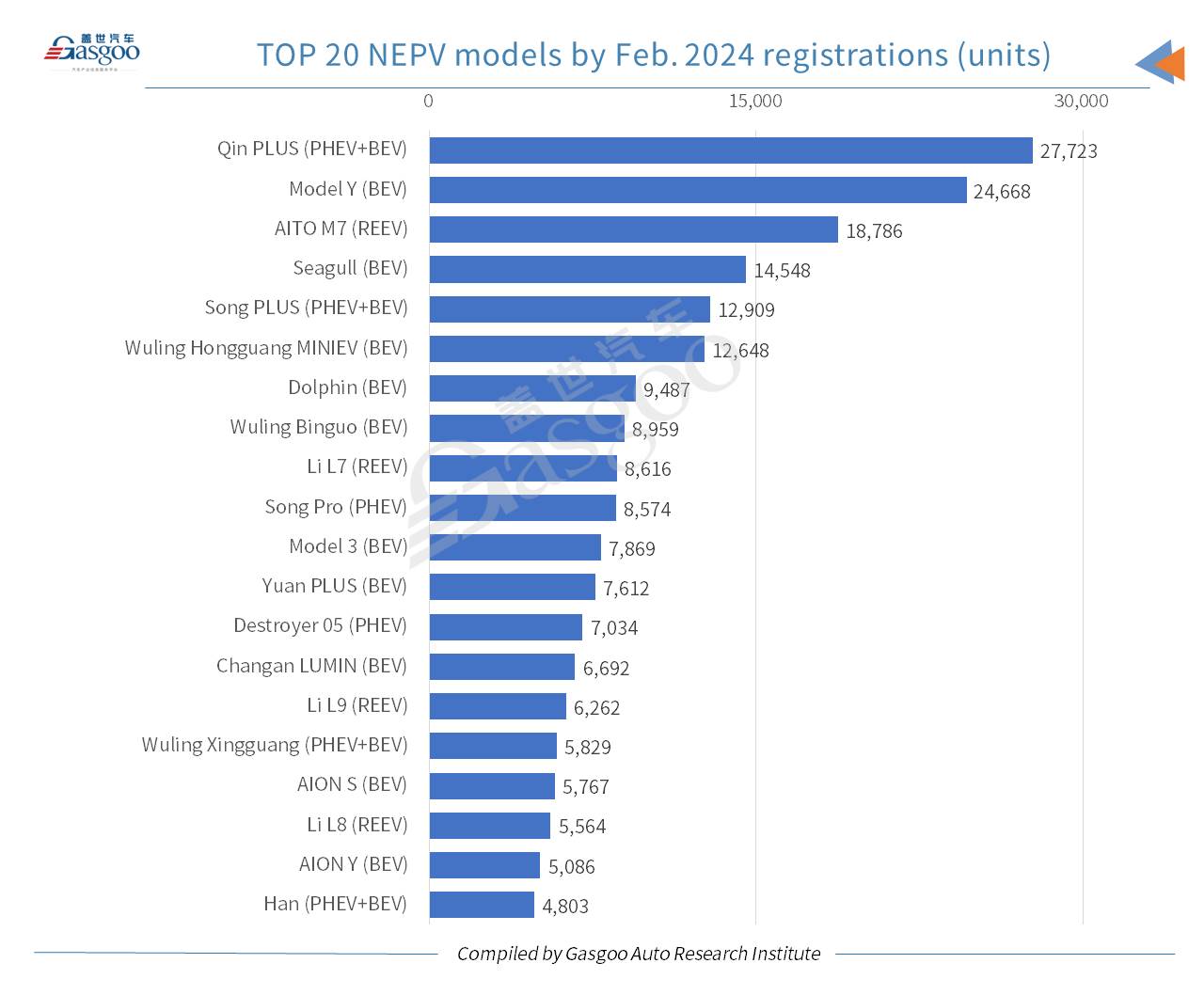This screenshot has width=1204, height=995.
Task: Click the Wuling Hongguang MINIEV (BEV) label
Action: click(x=266, y=348)
